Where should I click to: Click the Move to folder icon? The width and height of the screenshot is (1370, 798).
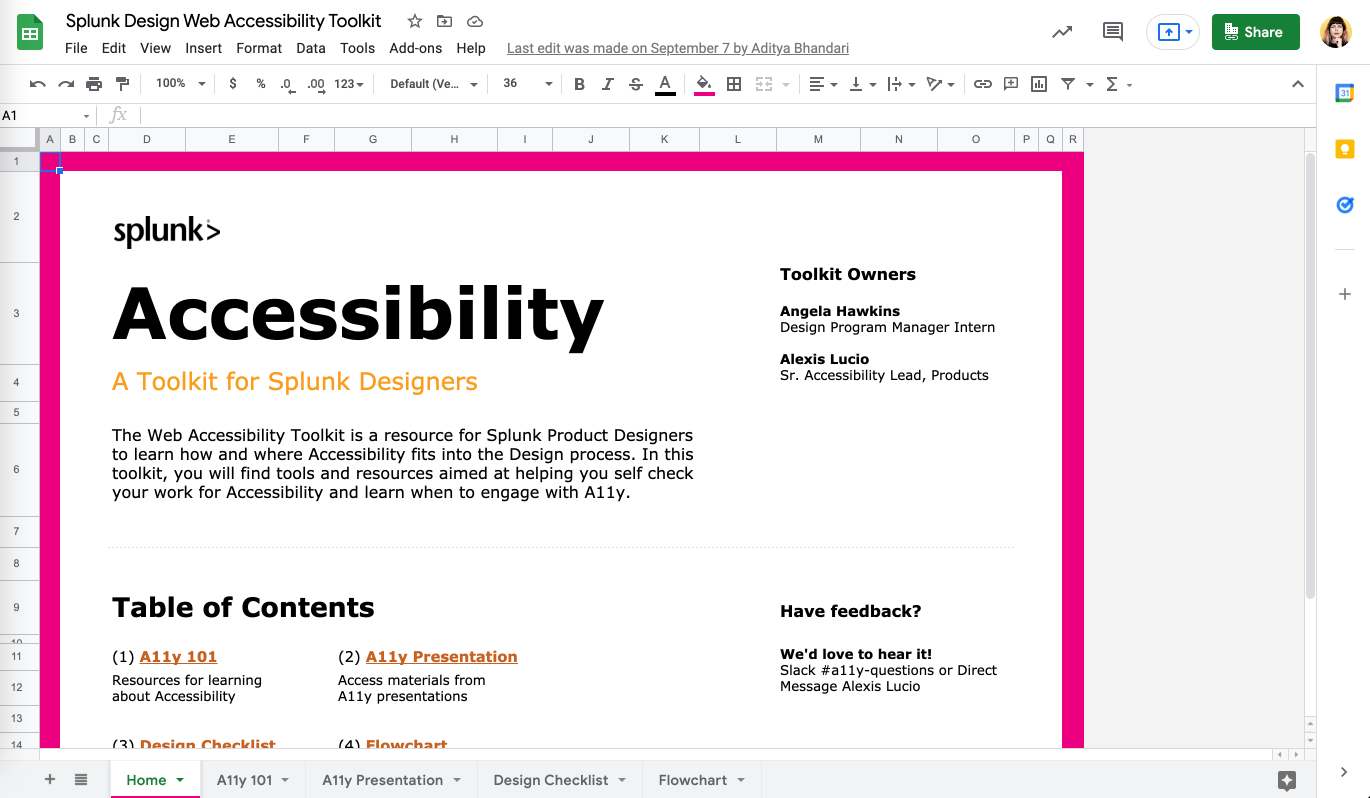click(x=445, y=21)
